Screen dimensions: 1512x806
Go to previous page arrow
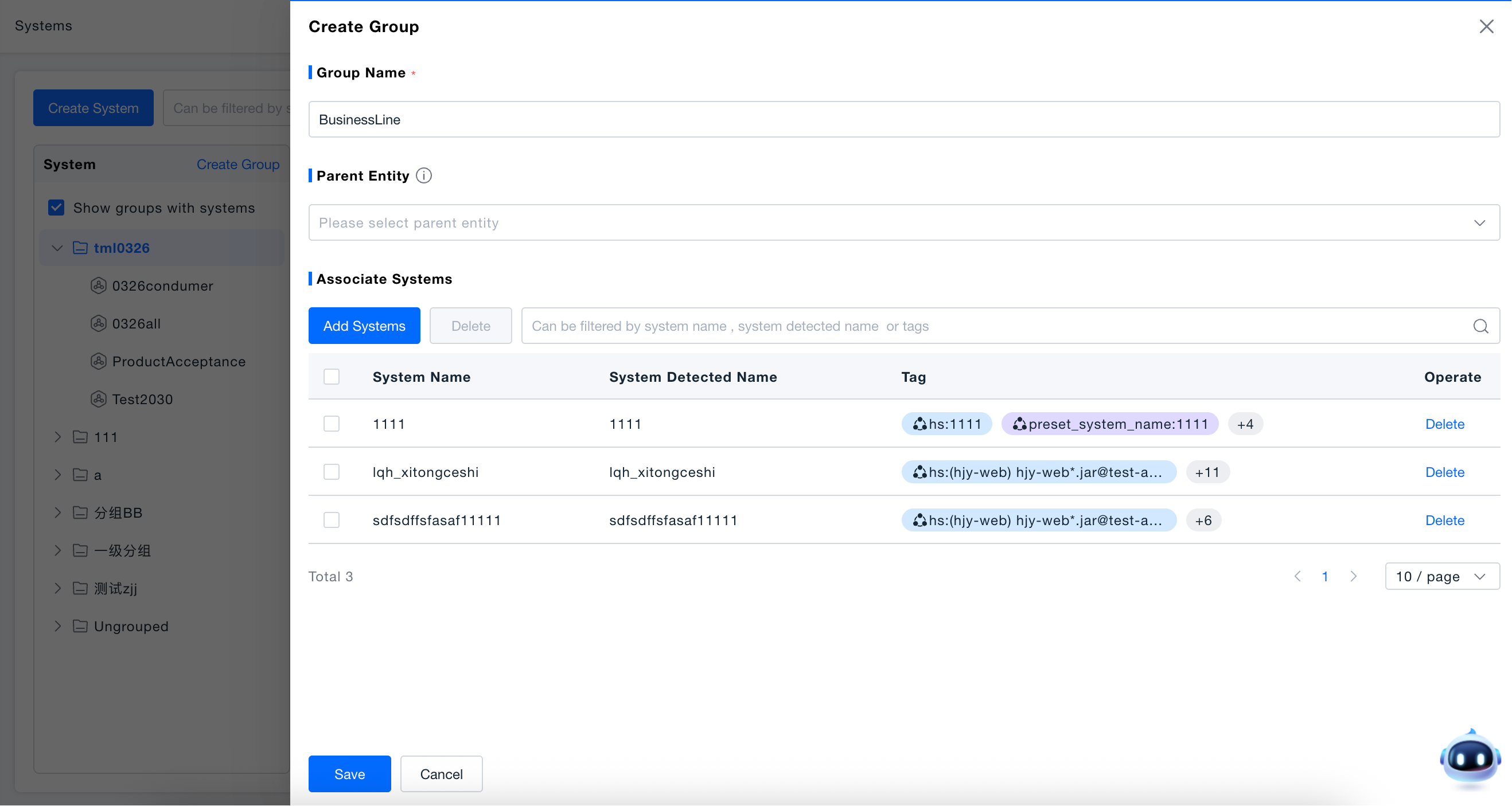tap(1297, 577)
